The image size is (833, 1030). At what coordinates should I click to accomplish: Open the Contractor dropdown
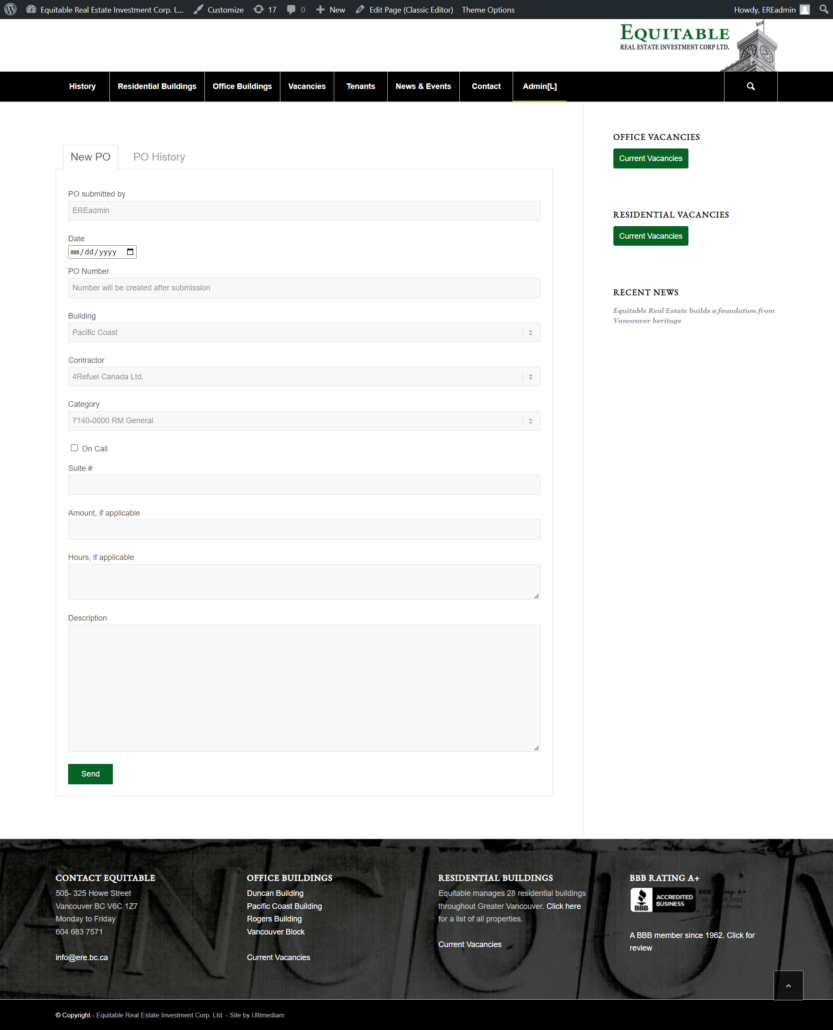point(304,377)
